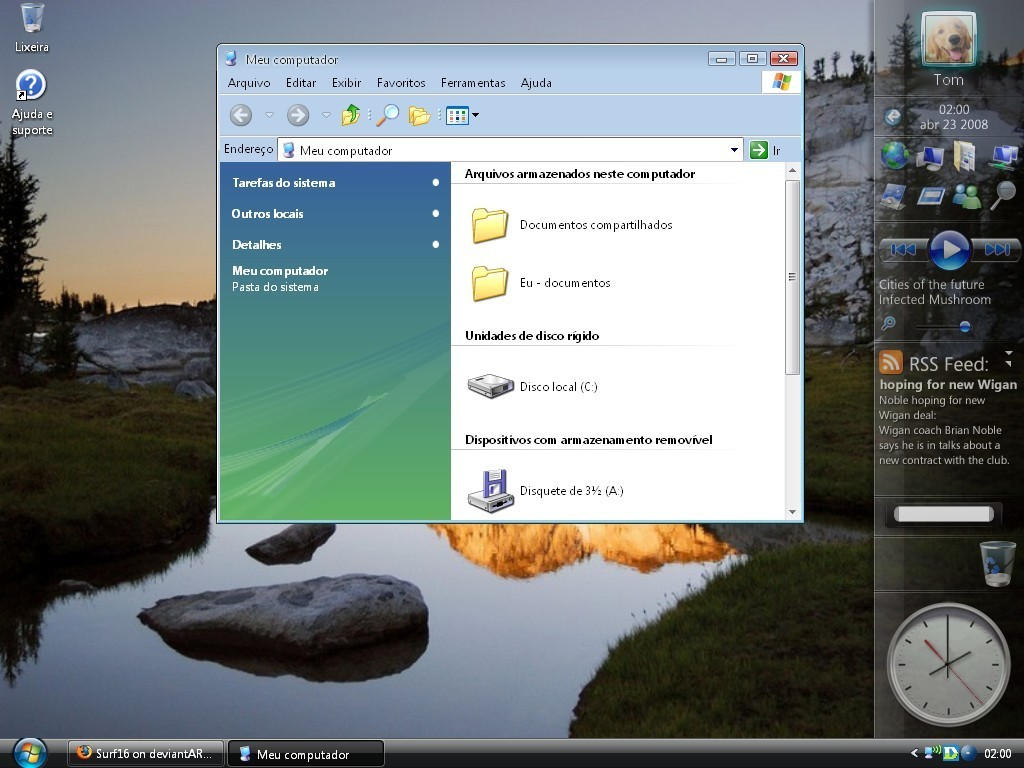Click the blue window panel icon in sidebar launcher

point(930,196)
